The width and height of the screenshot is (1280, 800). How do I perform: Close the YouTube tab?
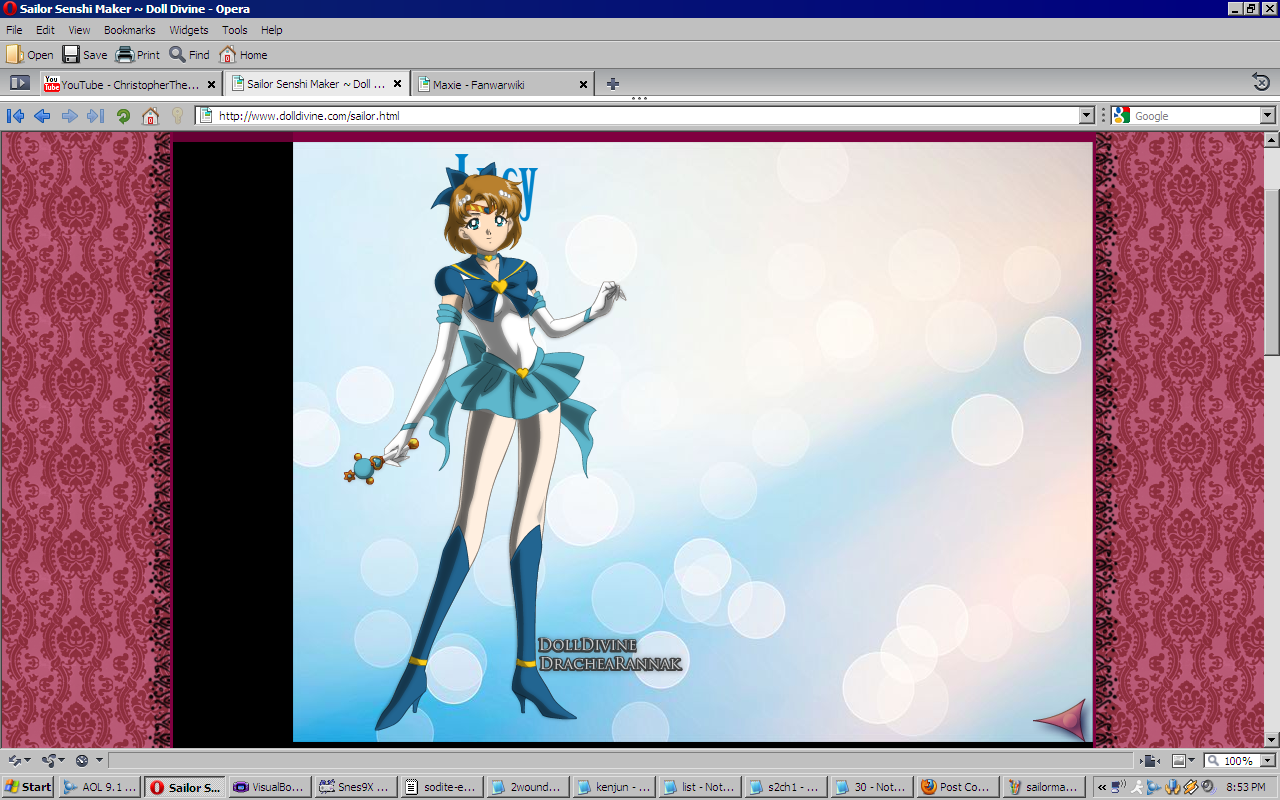coord(211,85)
